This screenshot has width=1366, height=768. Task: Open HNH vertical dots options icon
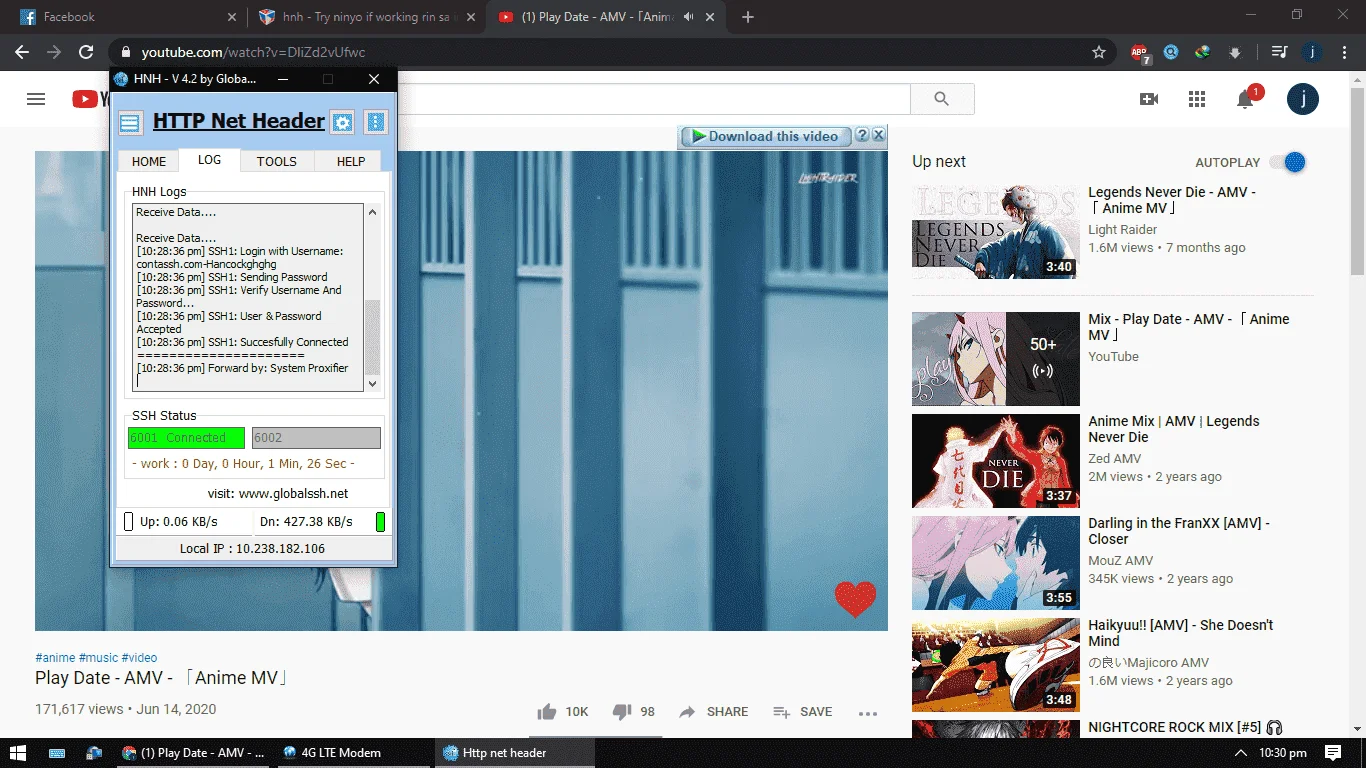coord(376,122)
